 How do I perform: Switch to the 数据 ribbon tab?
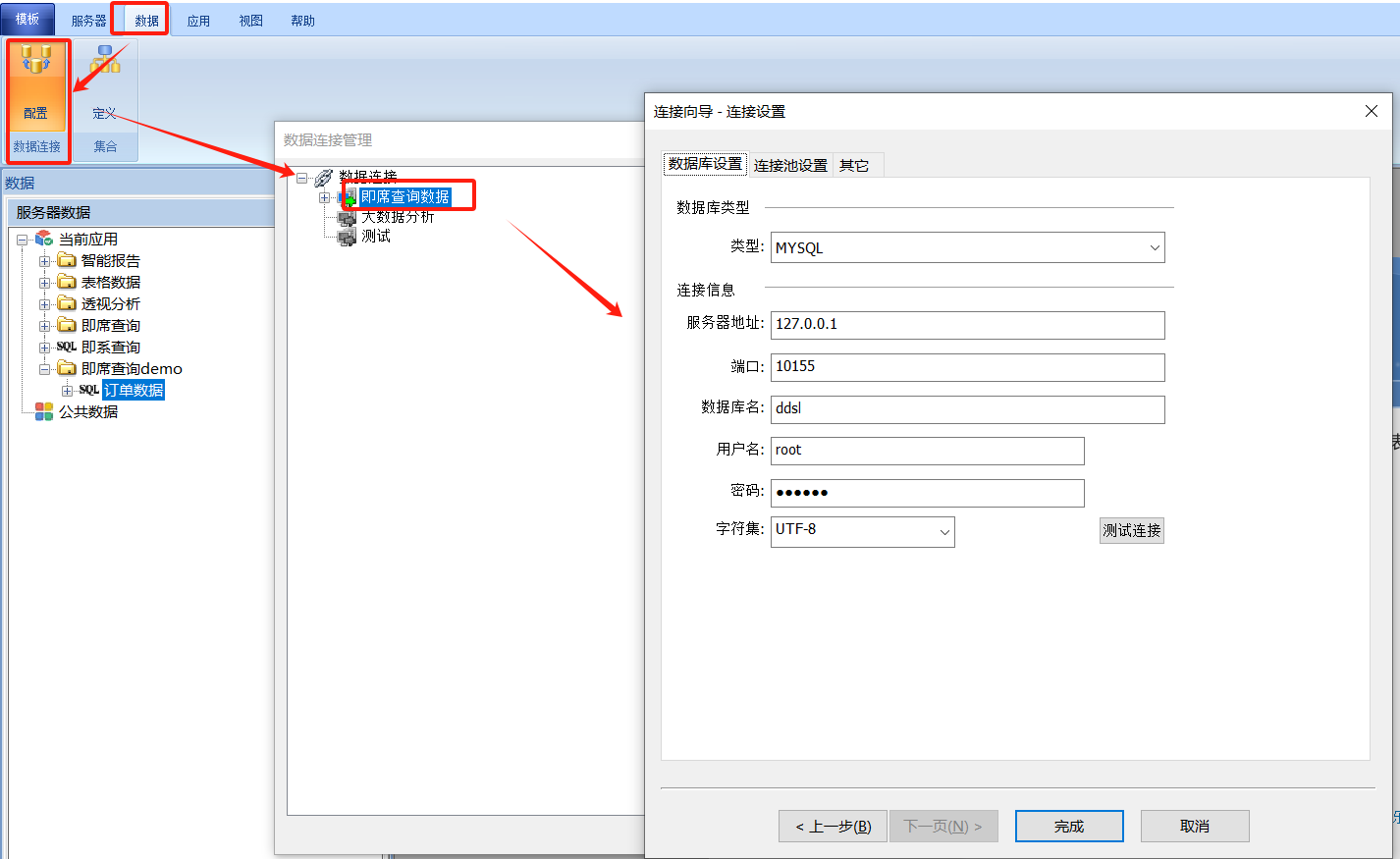[x=146, y=21]
